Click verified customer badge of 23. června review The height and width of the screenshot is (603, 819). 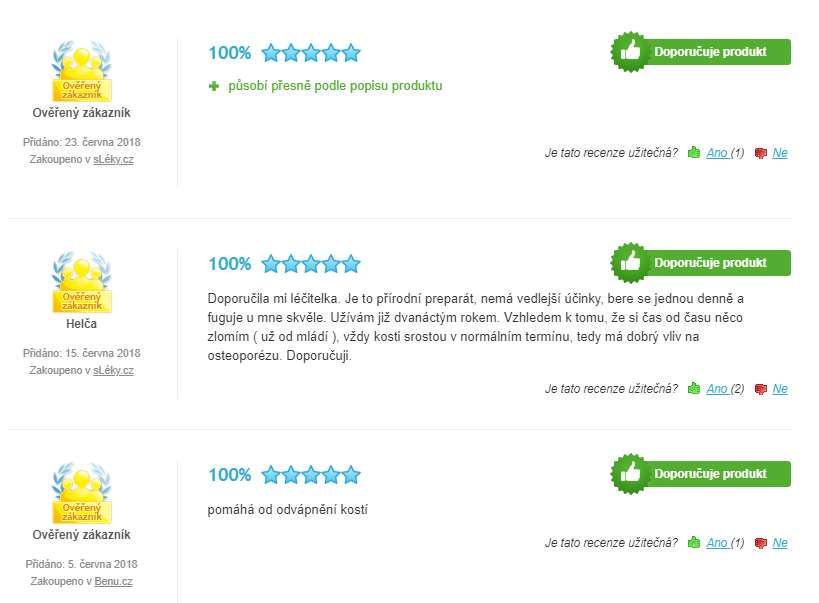(81, 71)
